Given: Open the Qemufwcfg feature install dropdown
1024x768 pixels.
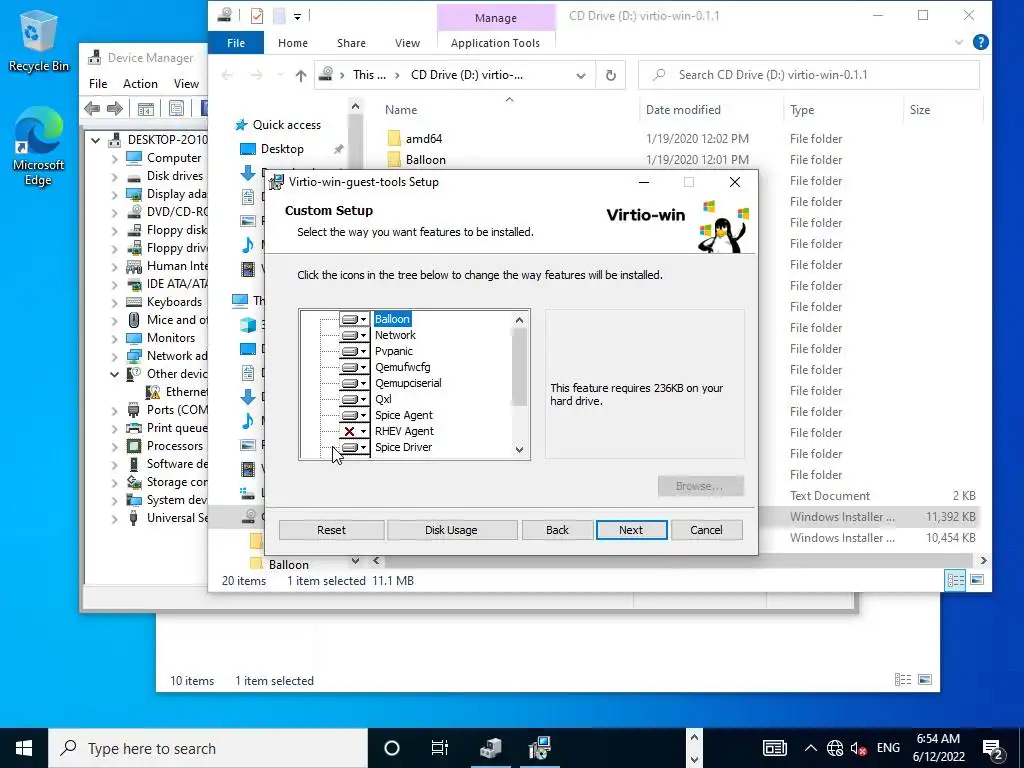Looking at the screenshot, I should pyautogui.click(x=354, y=367).
